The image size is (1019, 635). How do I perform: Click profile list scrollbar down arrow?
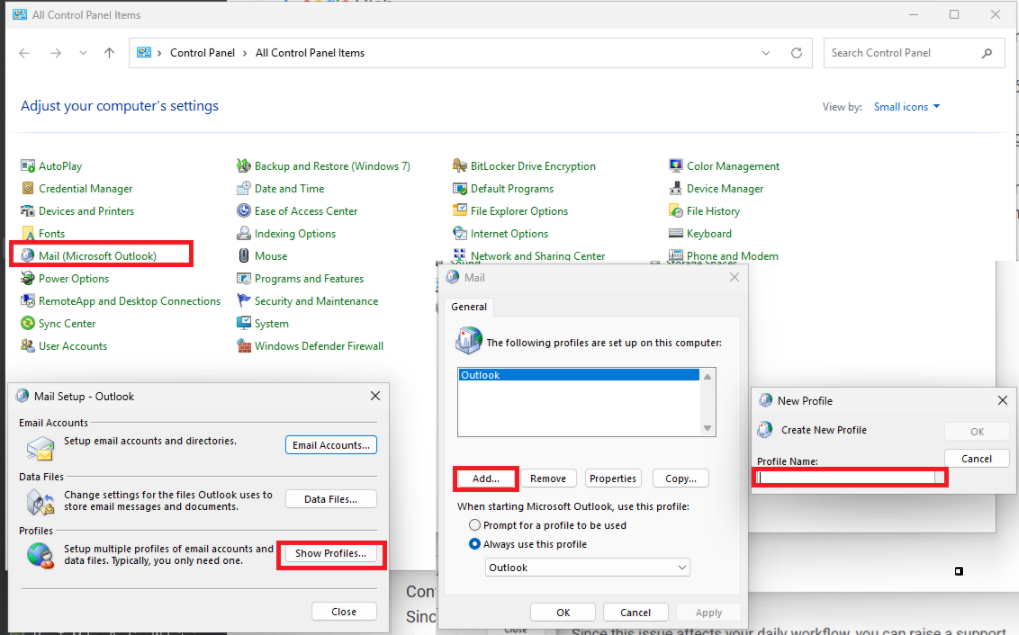point(707,428)
